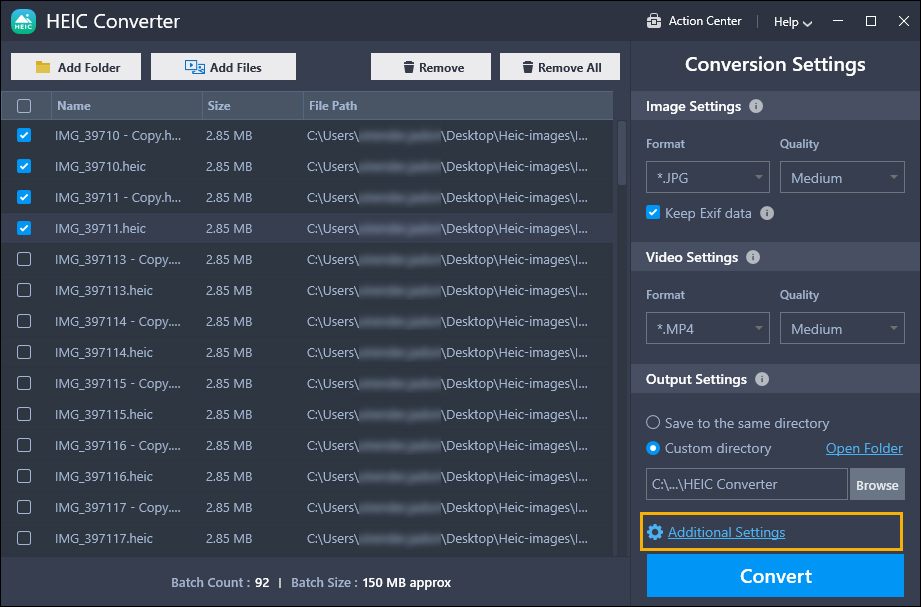Open the image Quality Medium dropdown
This screenshot has width=921, height=607.
tap(842, 177)
